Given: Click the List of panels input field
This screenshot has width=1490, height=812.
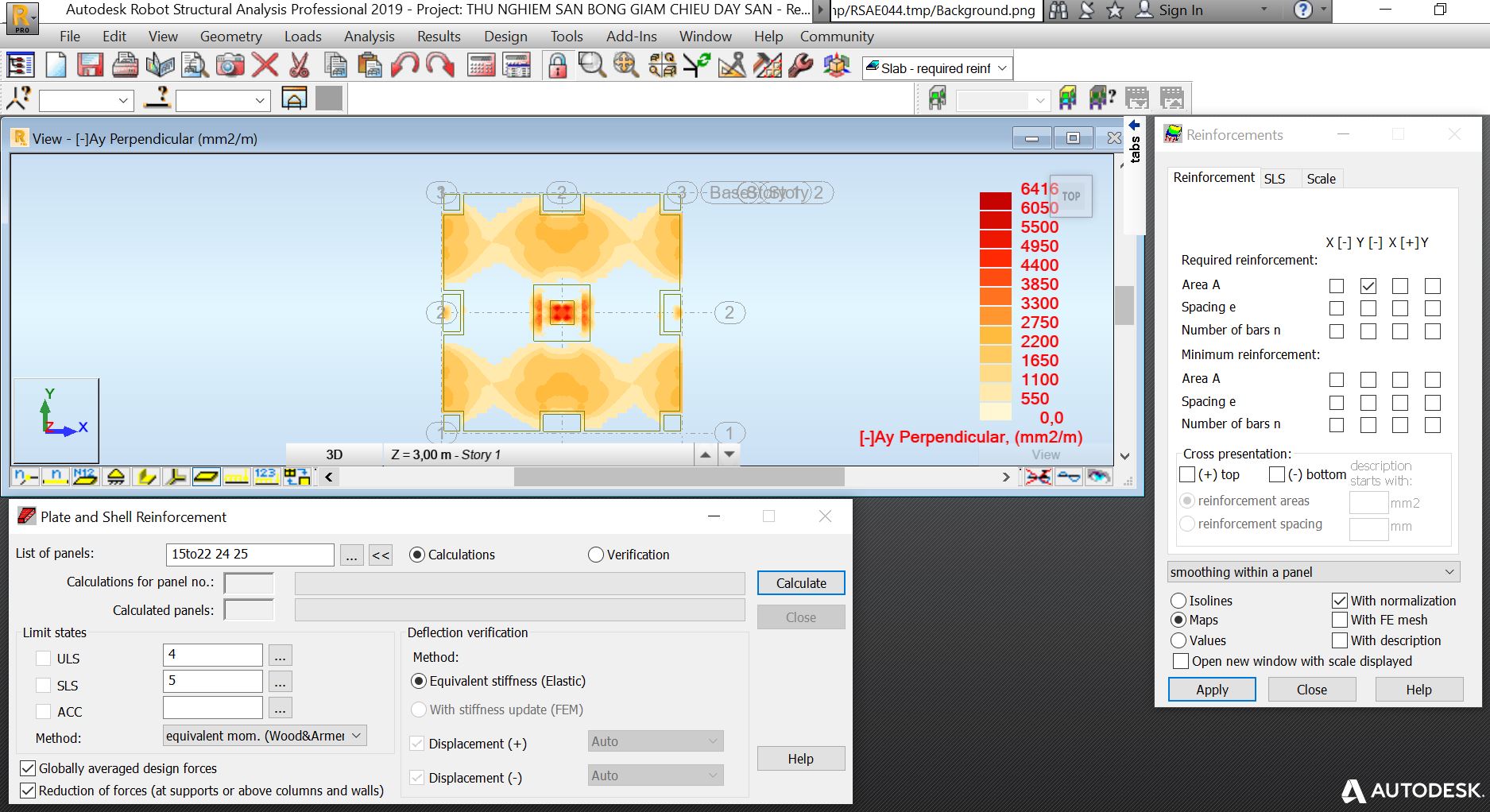Looking at the screenshot, I should (x=250, y=555).
